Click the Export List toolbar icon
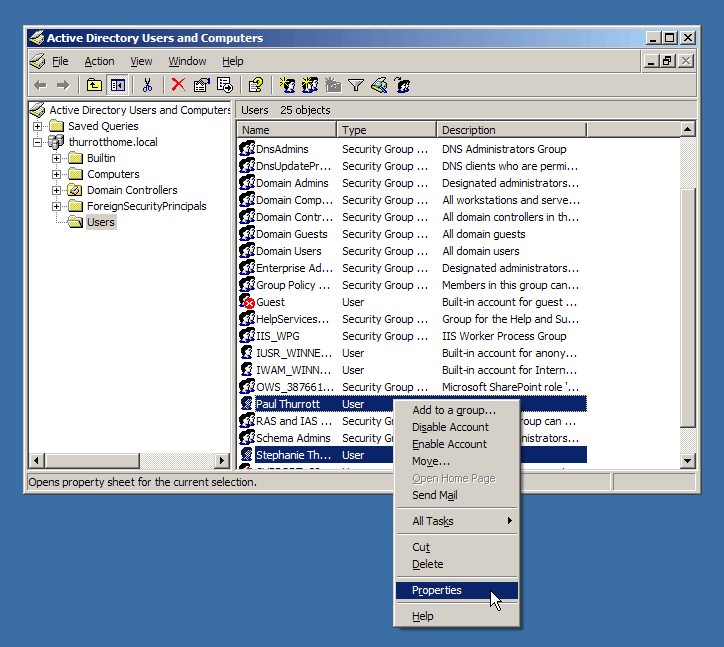This screenshot has width=724, height=647. click(x=225, y=85)
